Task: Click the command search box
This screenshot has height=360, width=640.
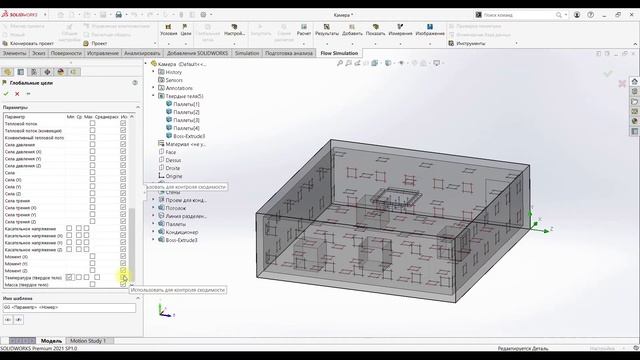Action: pos(520,15)
